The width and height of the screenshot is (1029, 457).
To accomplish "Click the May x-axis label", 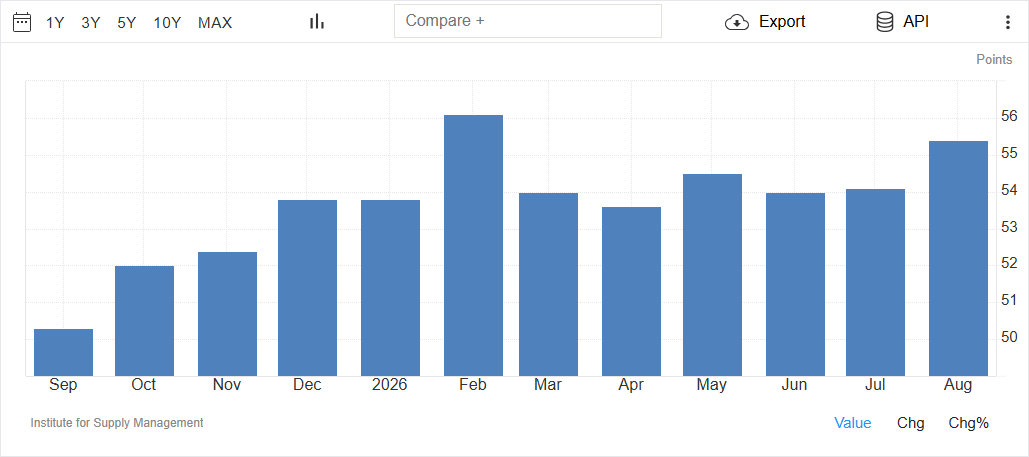I will coord(712,386).
